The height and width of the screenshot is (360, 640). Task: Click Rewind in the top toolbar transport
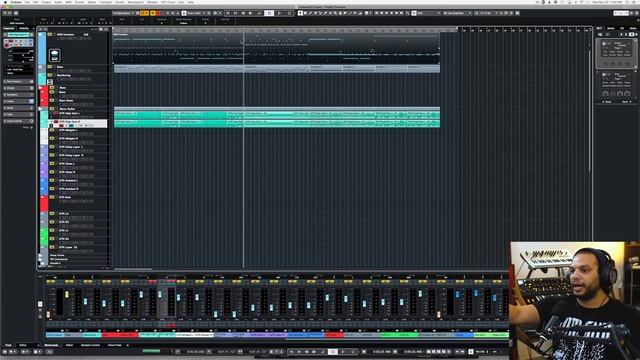(243, 13)
